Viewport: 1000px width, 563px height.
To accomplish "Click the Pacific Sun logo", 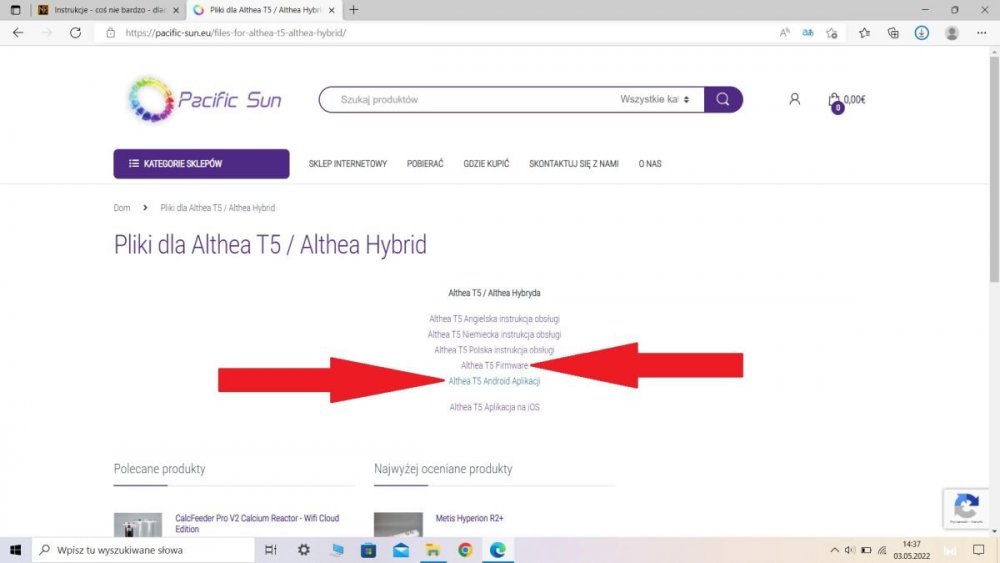I will (205, 99).
